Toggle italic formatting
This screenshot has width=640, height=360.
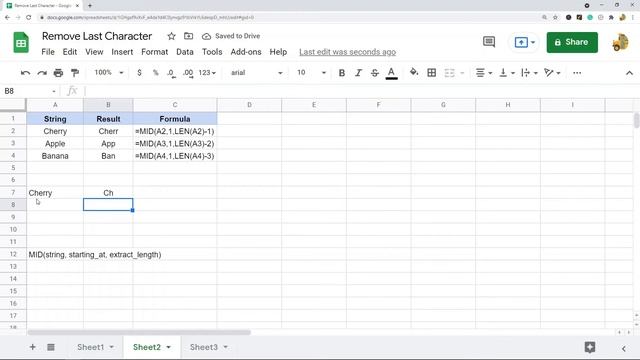point(358,73)
